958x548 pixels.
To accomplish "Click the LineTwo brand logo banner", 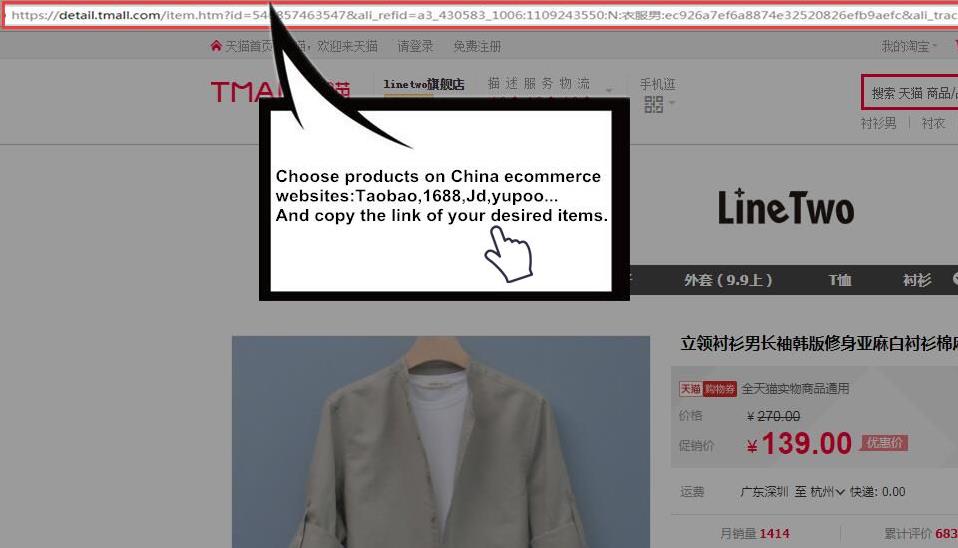I will pos(785,207).
